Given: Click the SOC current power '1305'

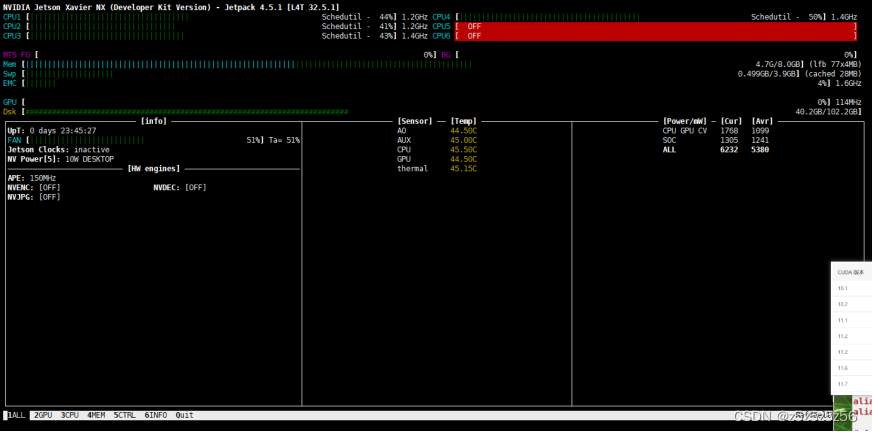Looking at the screenshot, I should coord(729,140).
